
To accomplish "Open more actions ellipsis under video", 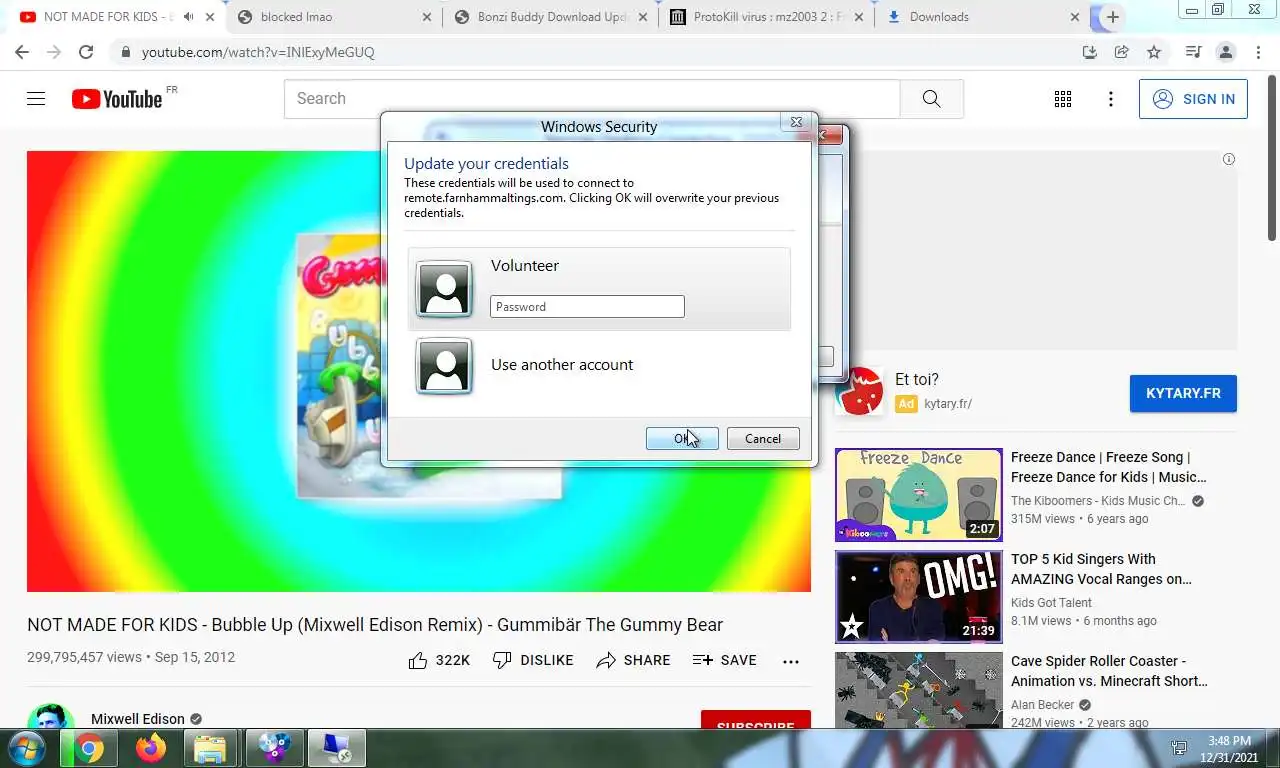I will tap(791, 661).
